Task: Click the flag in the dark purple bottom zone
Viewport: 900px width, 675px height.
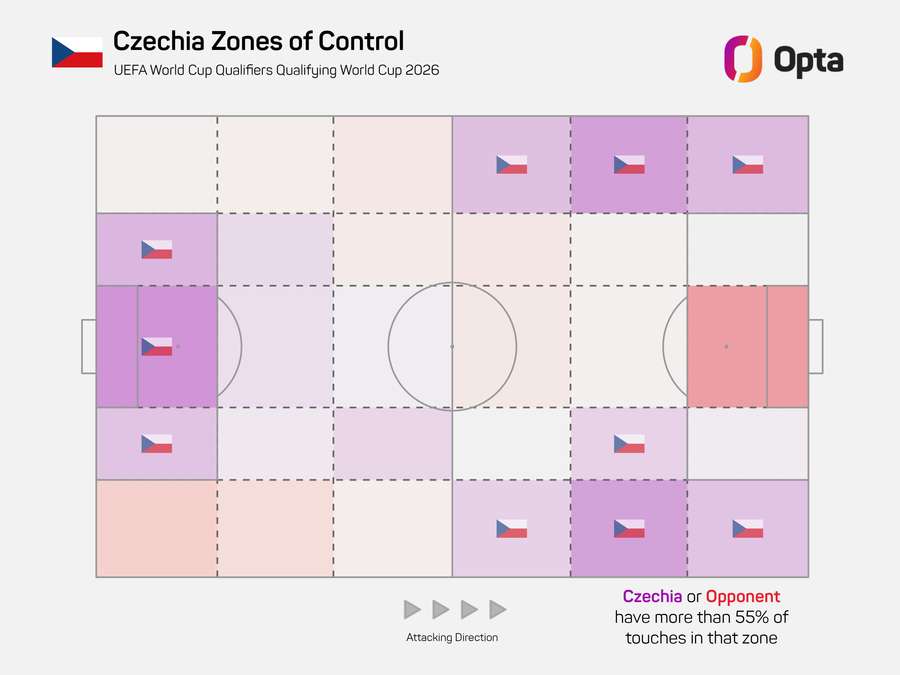Action: 629,529
